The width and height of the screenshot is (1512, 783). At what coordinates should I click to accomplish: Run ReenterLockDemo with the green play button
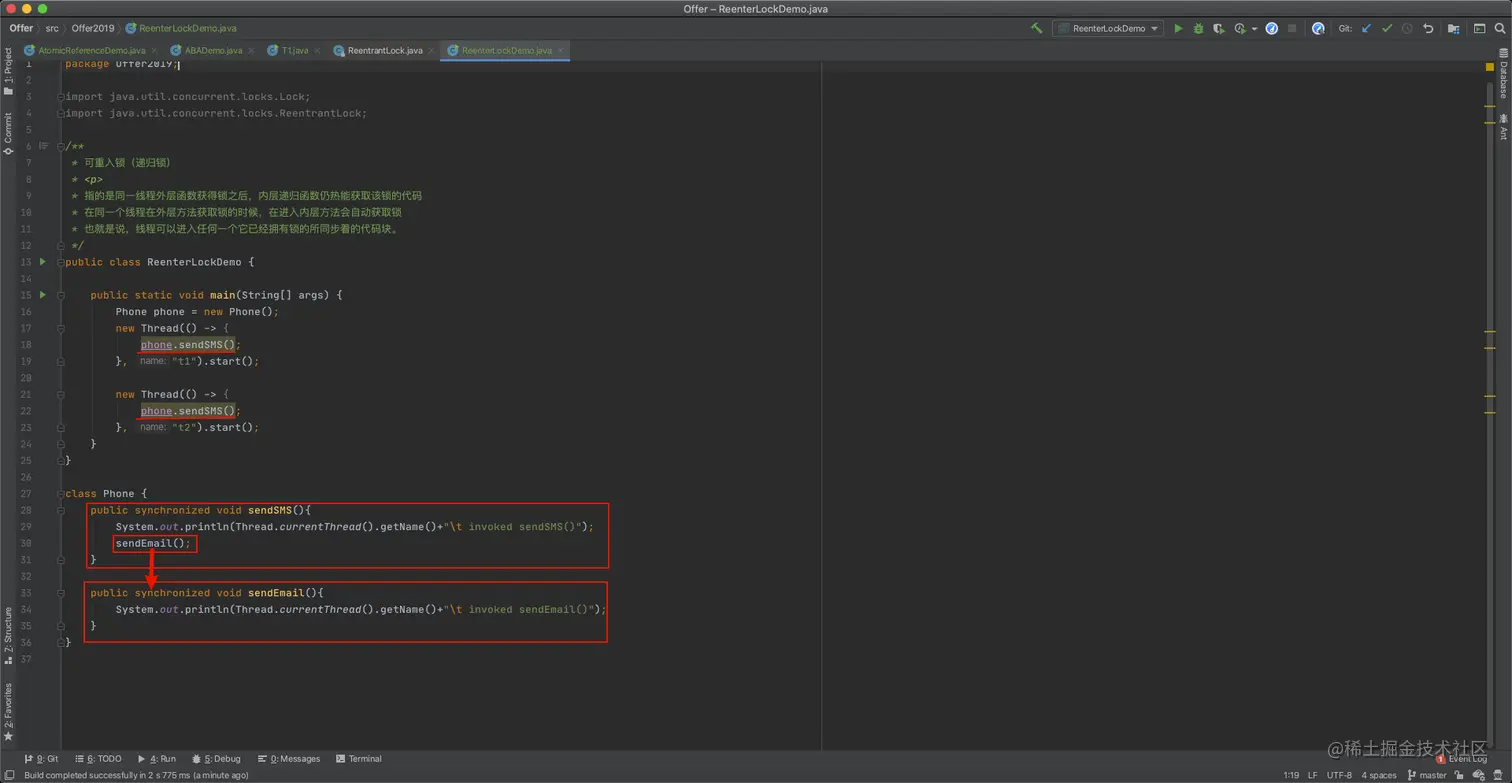pos(1178,28)
